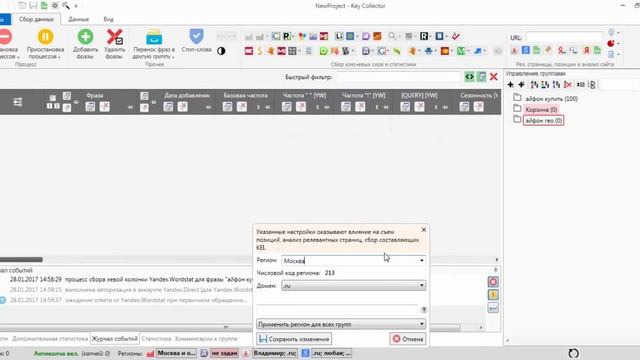Click the red pie-chart icon near URL
This screenshot has height=360, width=640.
tap(611, 43)
